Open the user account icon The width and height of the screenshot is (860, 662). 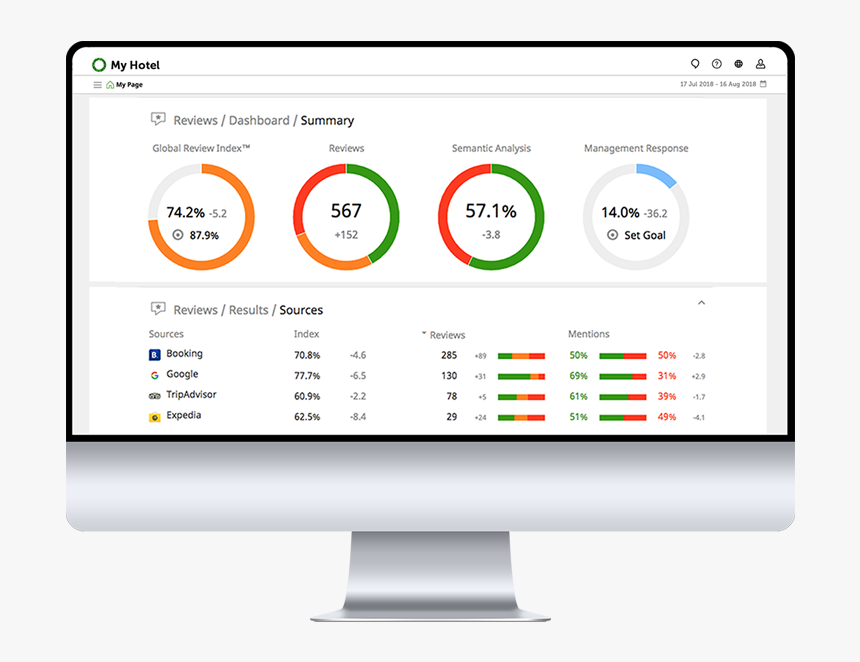point(760,64)
